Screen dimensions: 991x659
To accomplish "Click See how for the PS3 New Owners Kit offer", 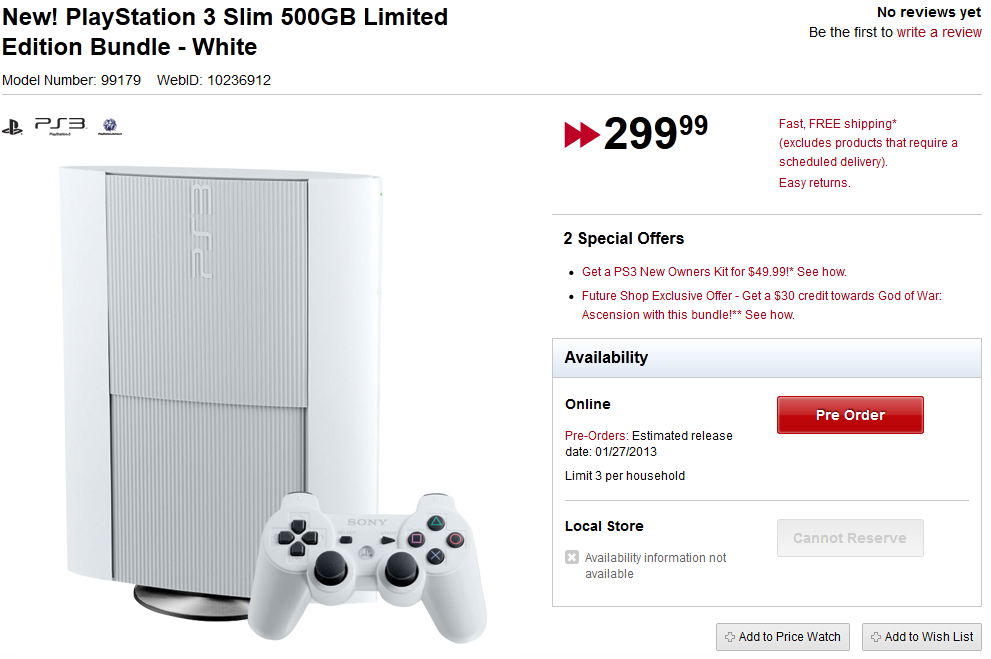I will tap(821, 271).
